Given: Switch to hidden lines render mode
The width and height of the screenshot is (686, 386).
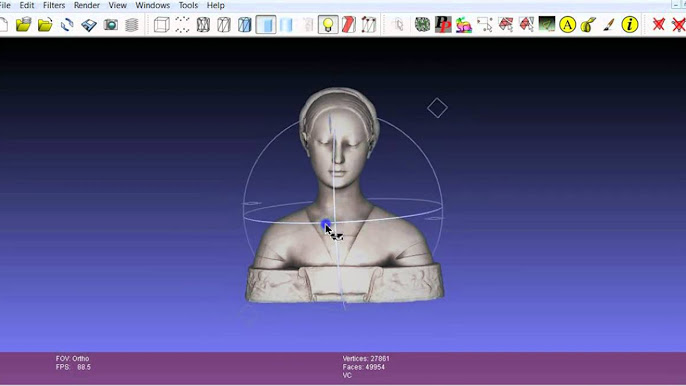Looking at the screenshot, I should point(224,25).
